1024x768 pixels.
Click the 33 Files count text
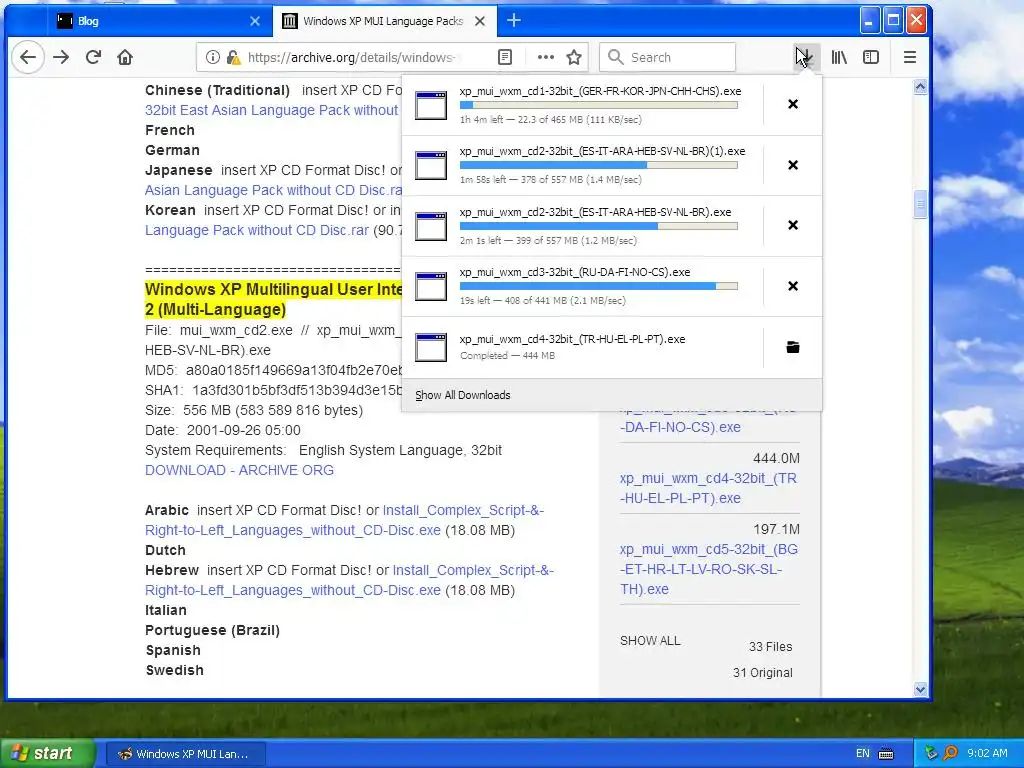coord(771,647)
